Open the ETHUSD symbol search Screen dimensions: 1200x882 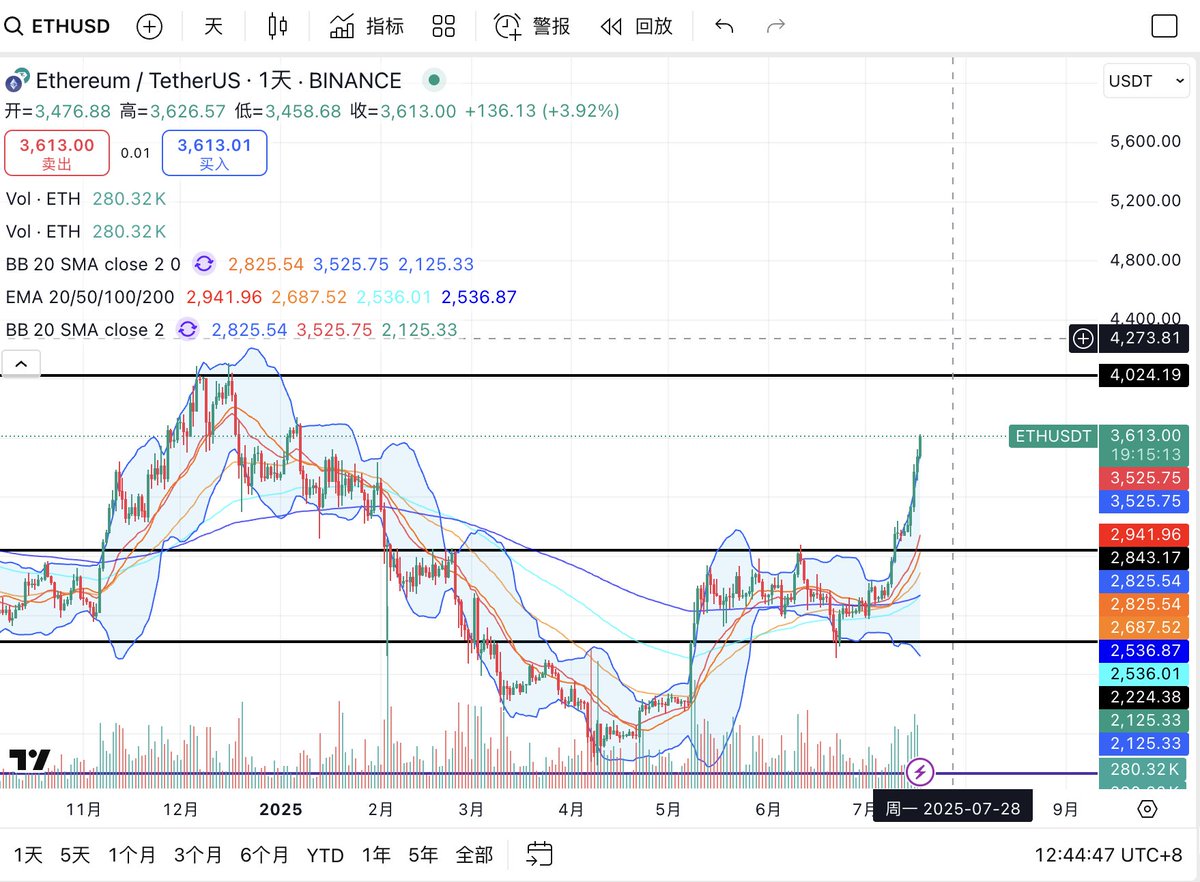point(56,26)
